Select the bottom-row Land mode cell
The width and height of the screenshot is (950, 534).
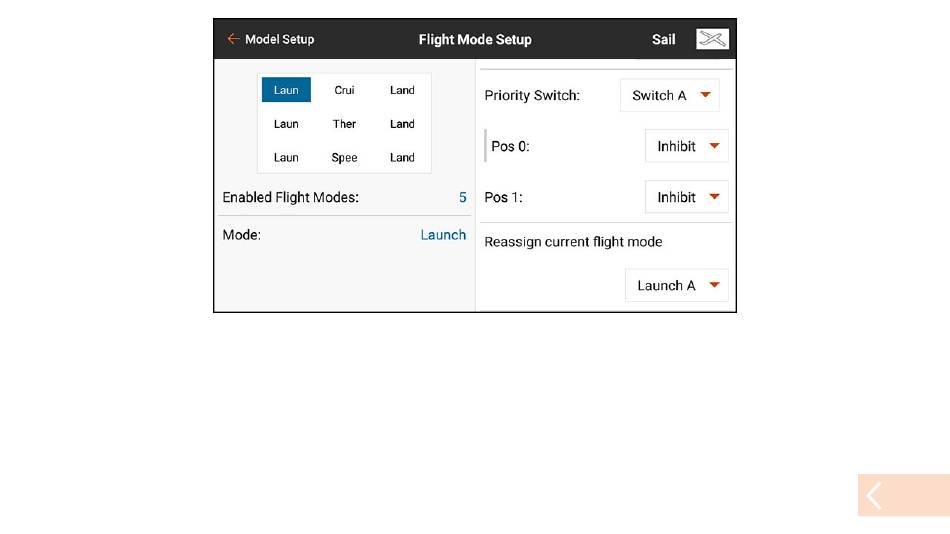coord(402,158)
